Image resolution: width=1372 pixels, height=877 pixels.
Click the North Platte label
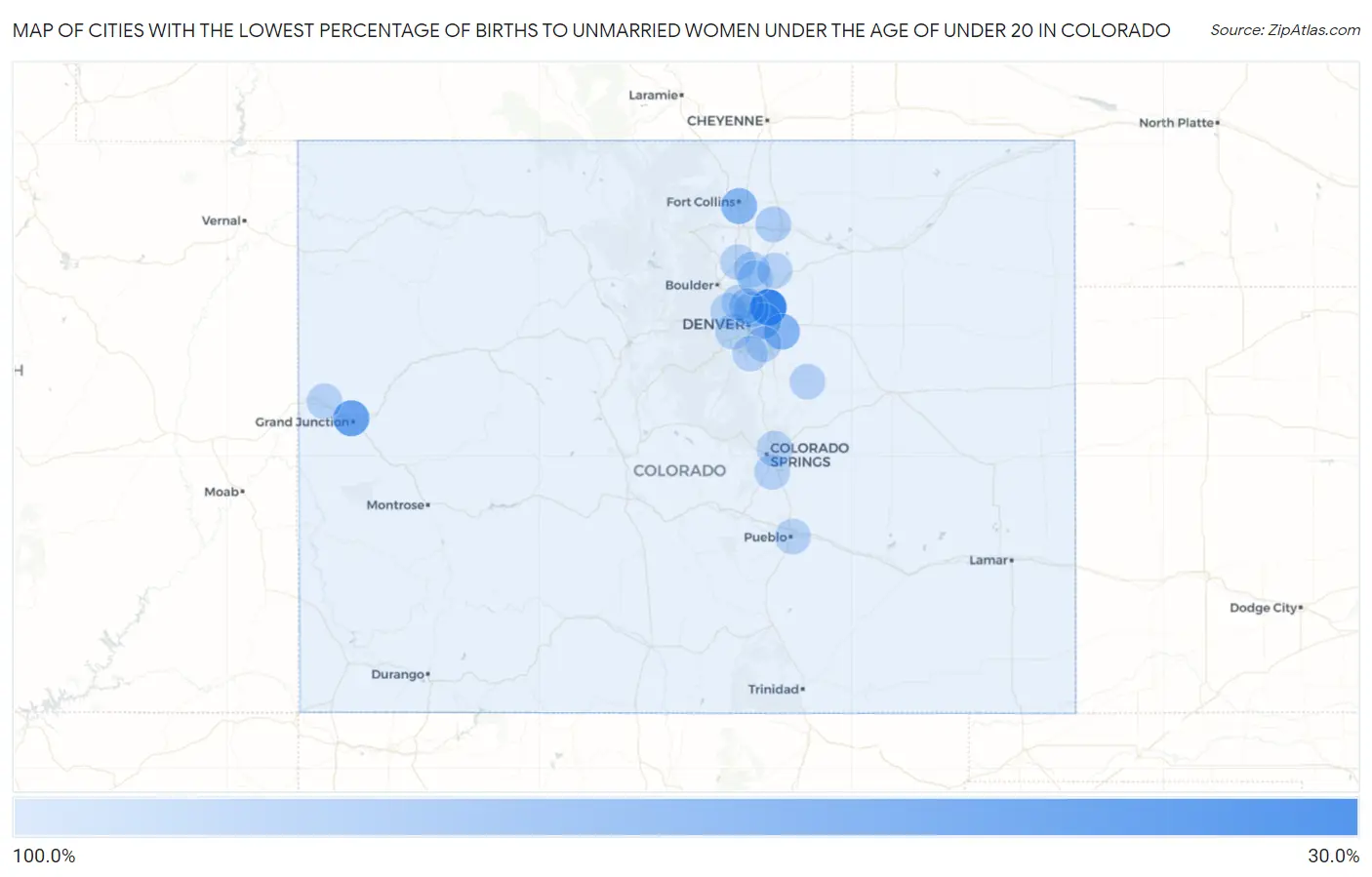coord(1179,123)
